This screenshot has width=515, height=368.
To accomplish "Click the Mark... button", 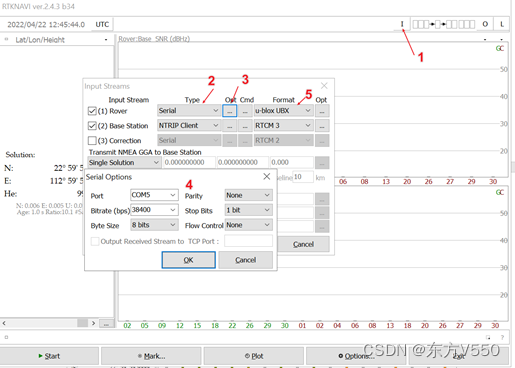I will tap(152, 356).
